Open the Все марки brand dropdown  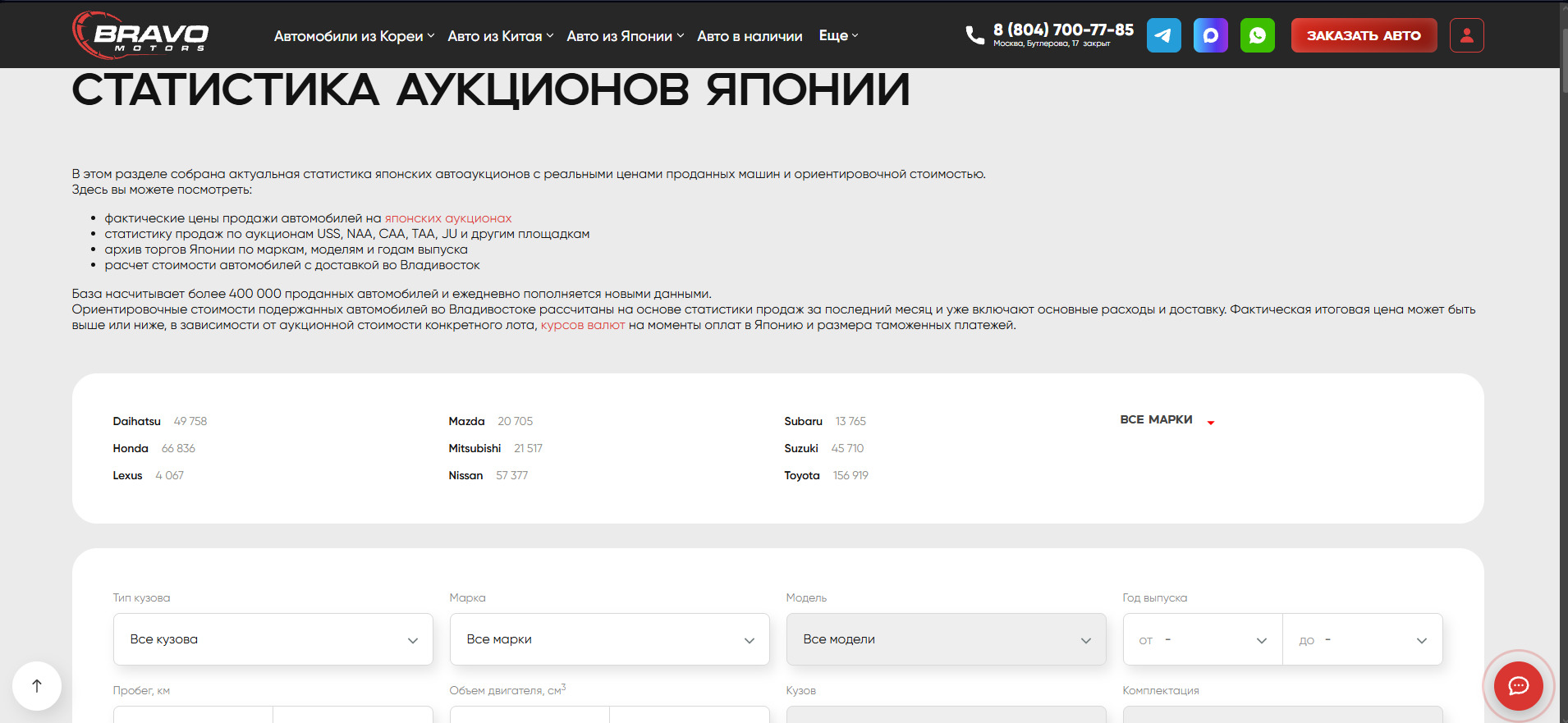point(609,639)
